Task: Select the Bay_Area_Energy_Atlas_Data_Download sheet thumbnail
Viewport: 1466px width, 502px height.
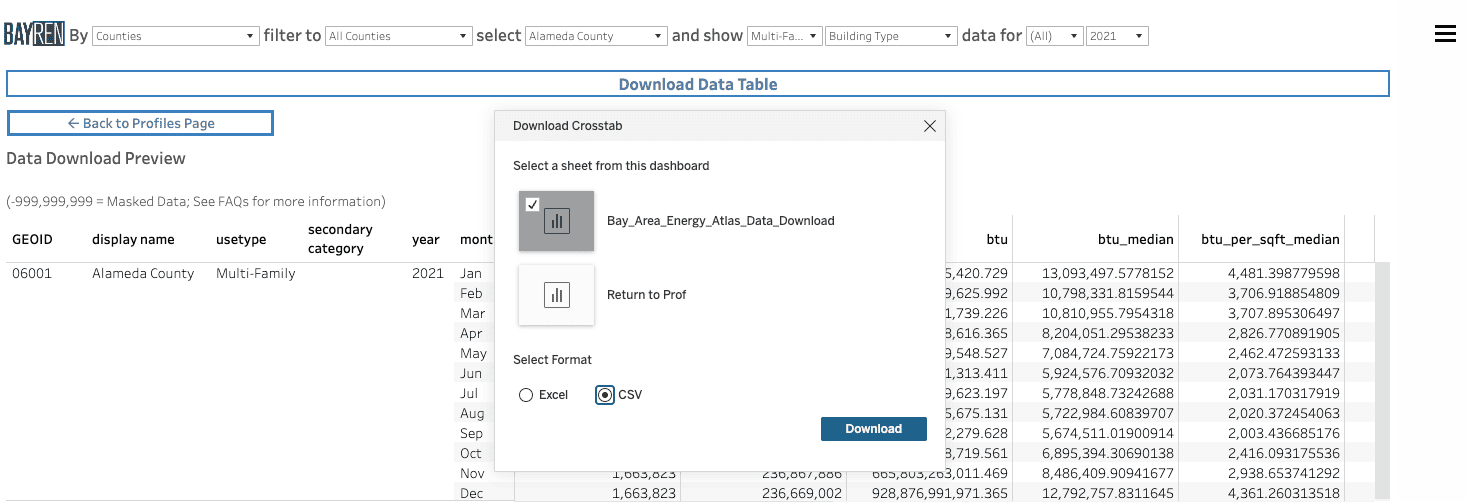Action: pos(556,221)
